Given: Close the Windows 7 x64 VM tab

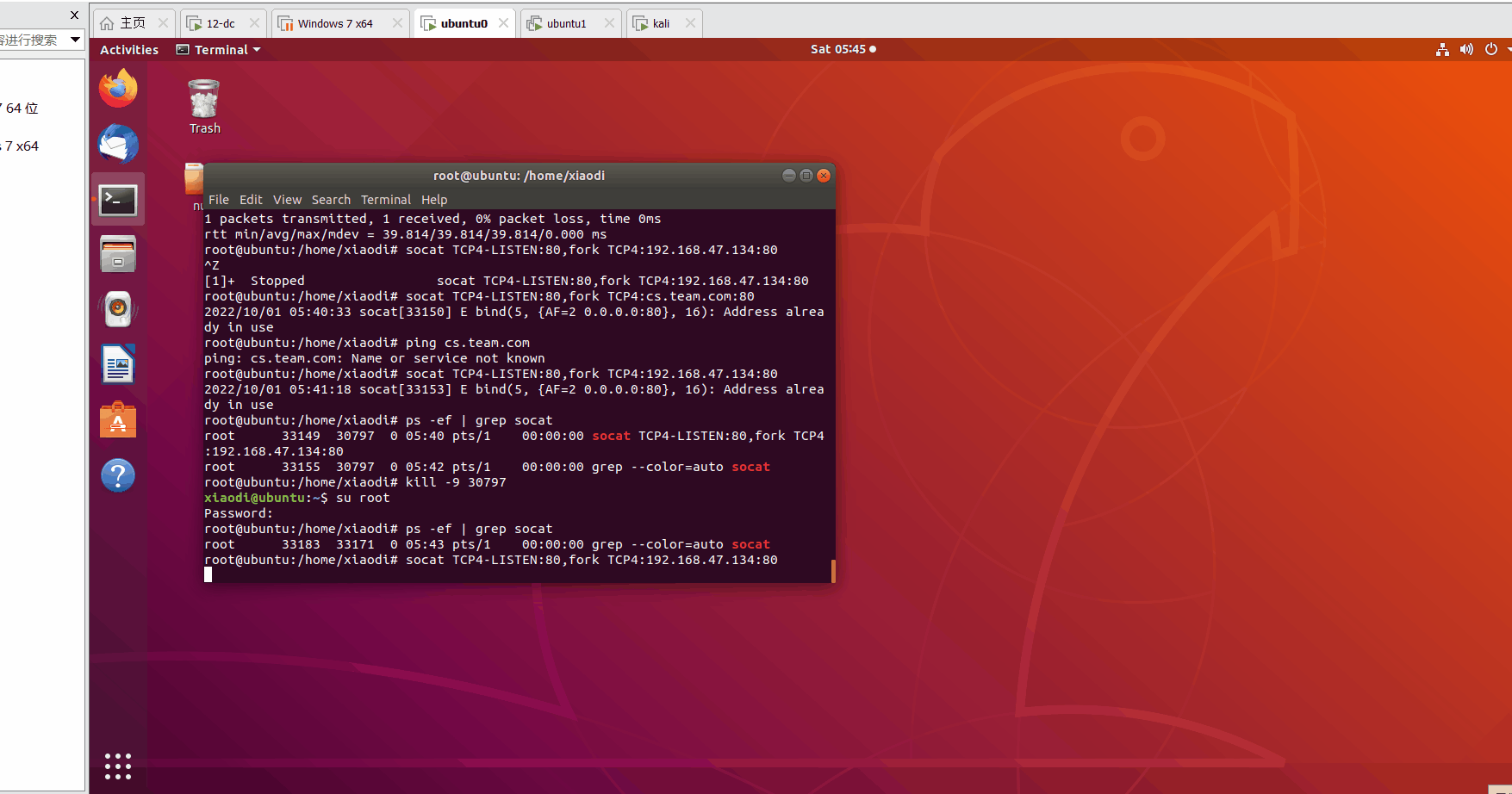Looking at the screenshot, I should [397, 23].
